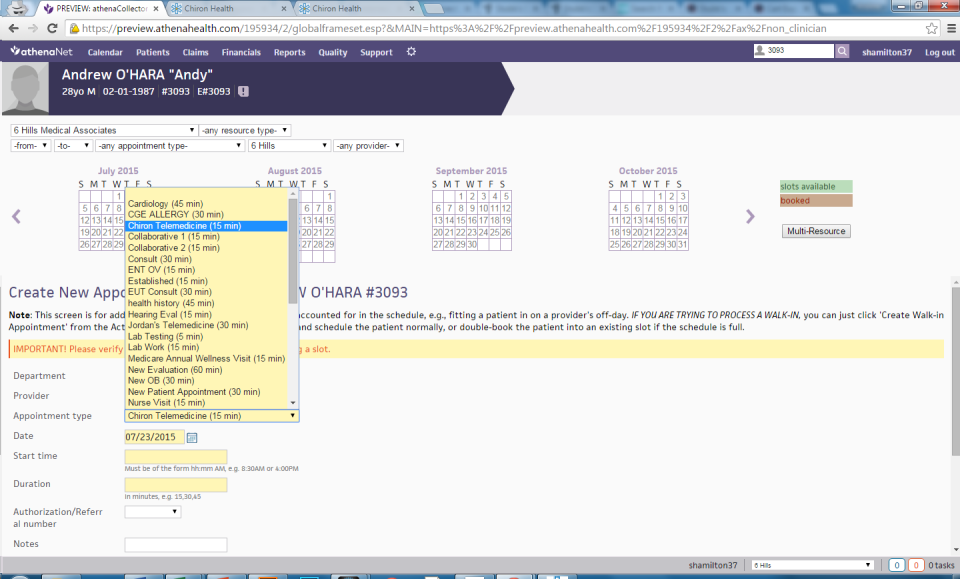This screenshot has width=960, height=579.
Task: Open the Financials menu
Action: [241, 53]
